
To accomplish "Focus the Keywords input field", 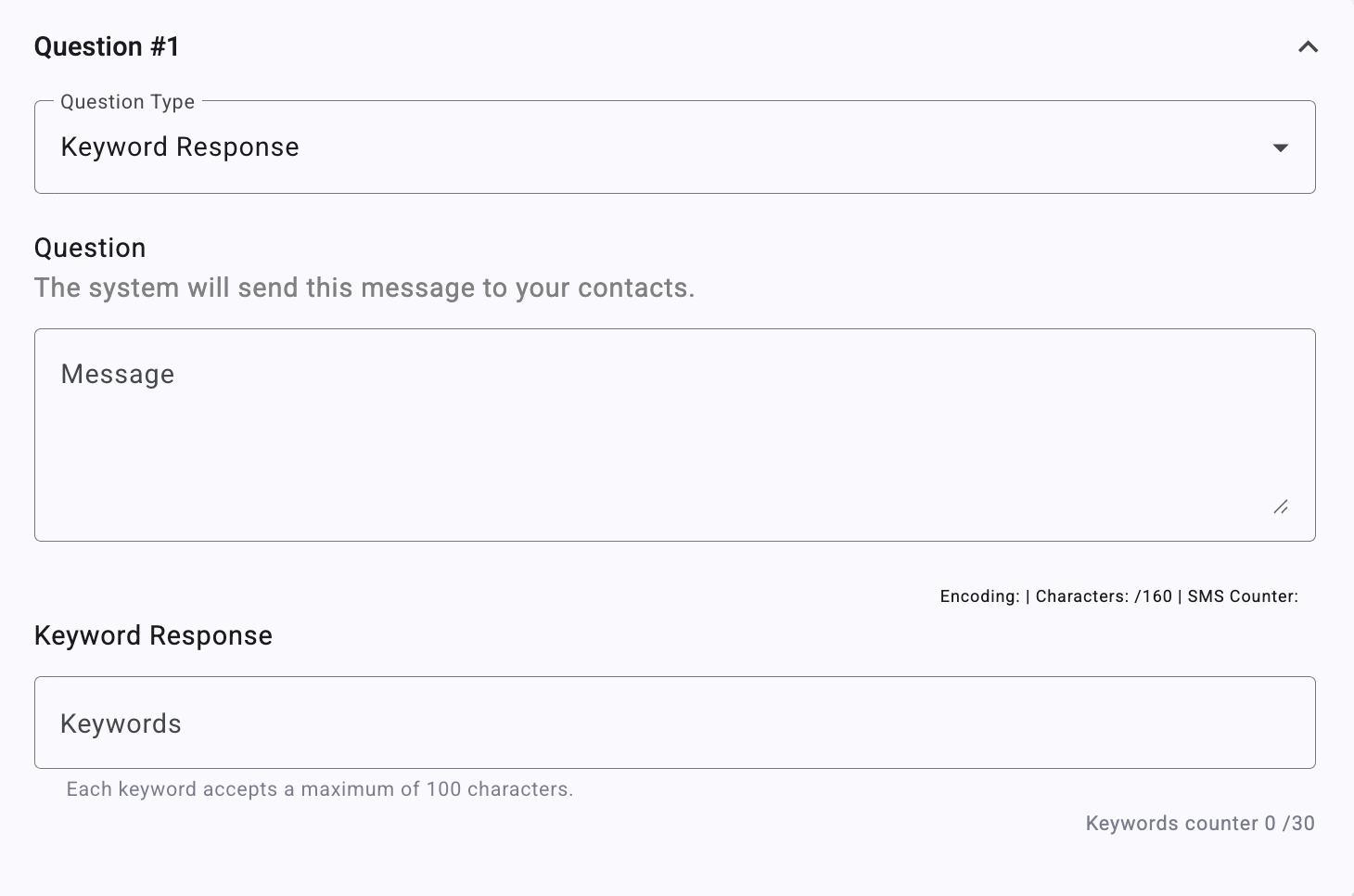I will [675, 723].
